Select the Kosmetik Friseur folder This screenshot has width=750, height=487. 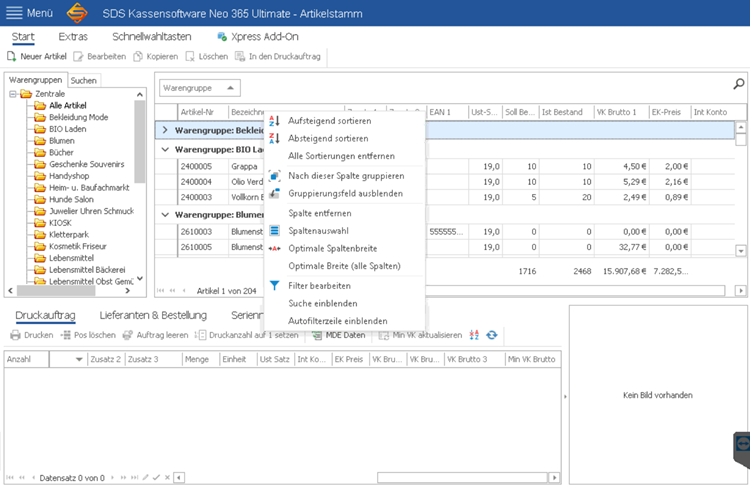77,246
